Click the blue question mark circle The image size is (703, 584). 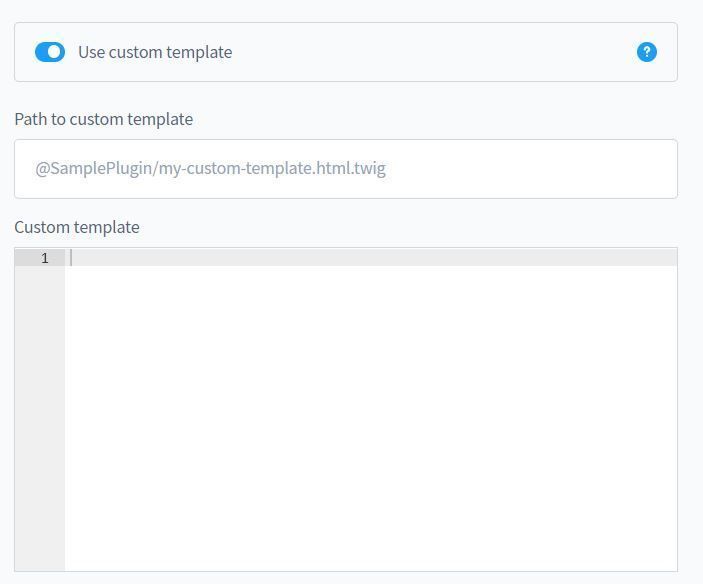pos(647,52)
